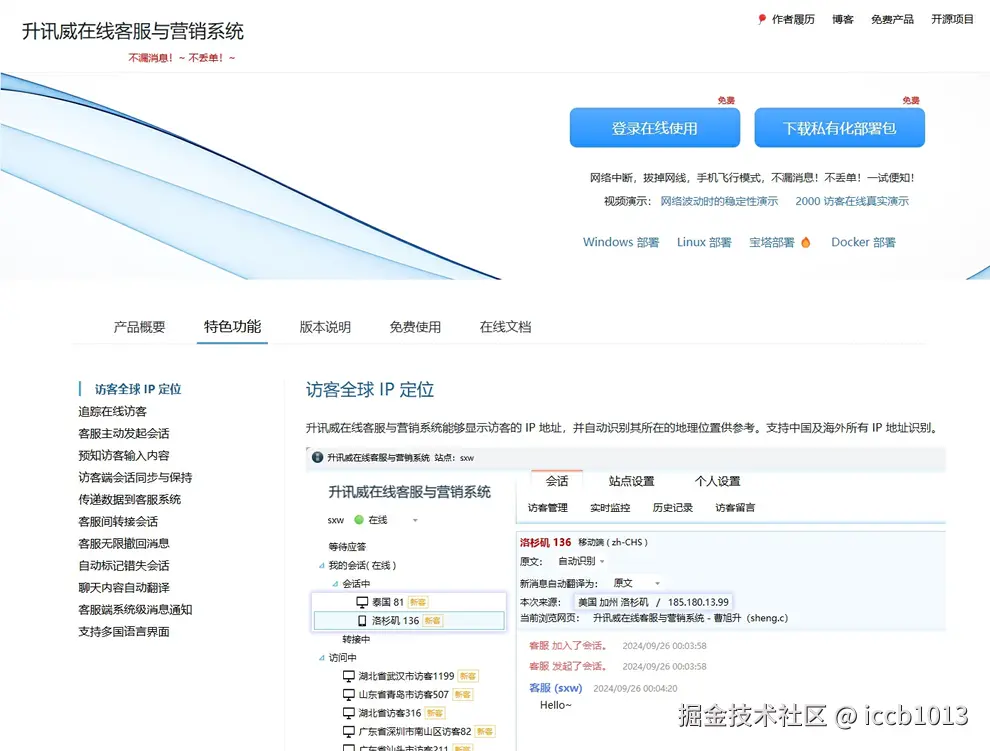Click 新客 badge beside 山东省青岛市访客507

[x=463, y=695]
